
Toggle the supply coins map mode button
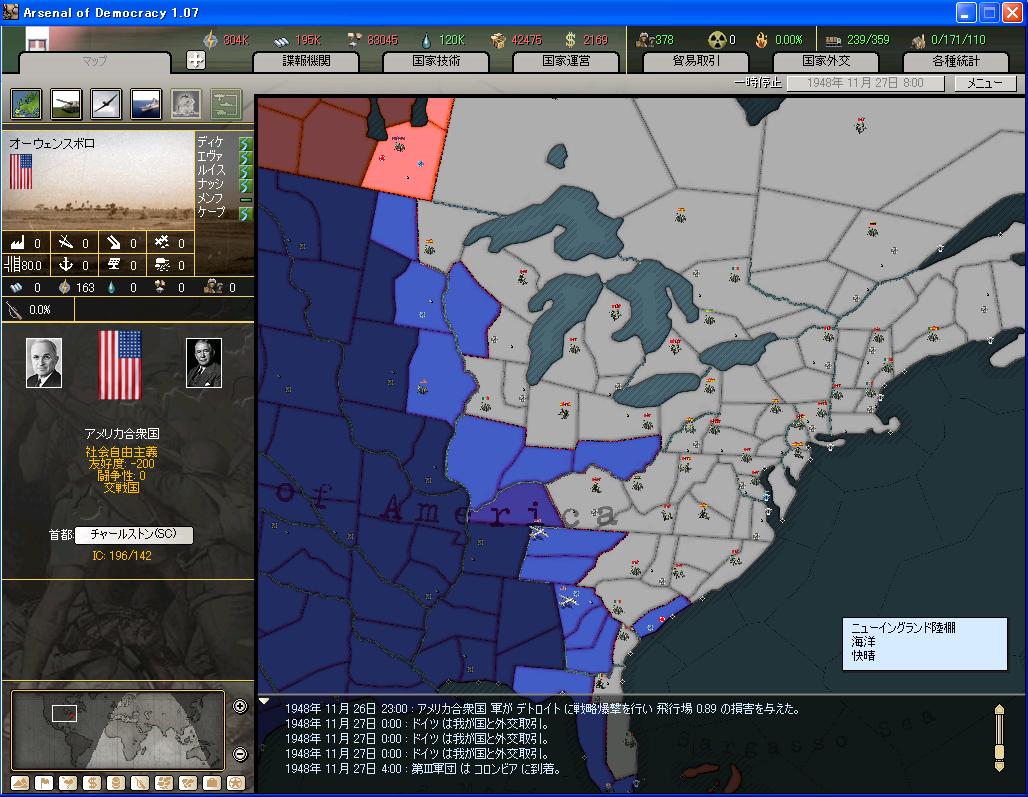tap(116, 783)
